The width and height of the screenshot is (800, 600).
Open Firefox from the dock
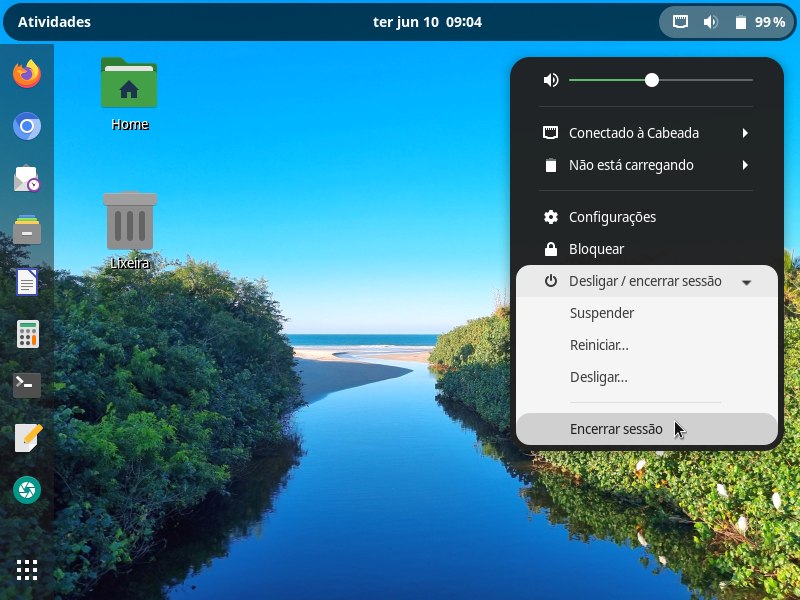tap(27, 74)
